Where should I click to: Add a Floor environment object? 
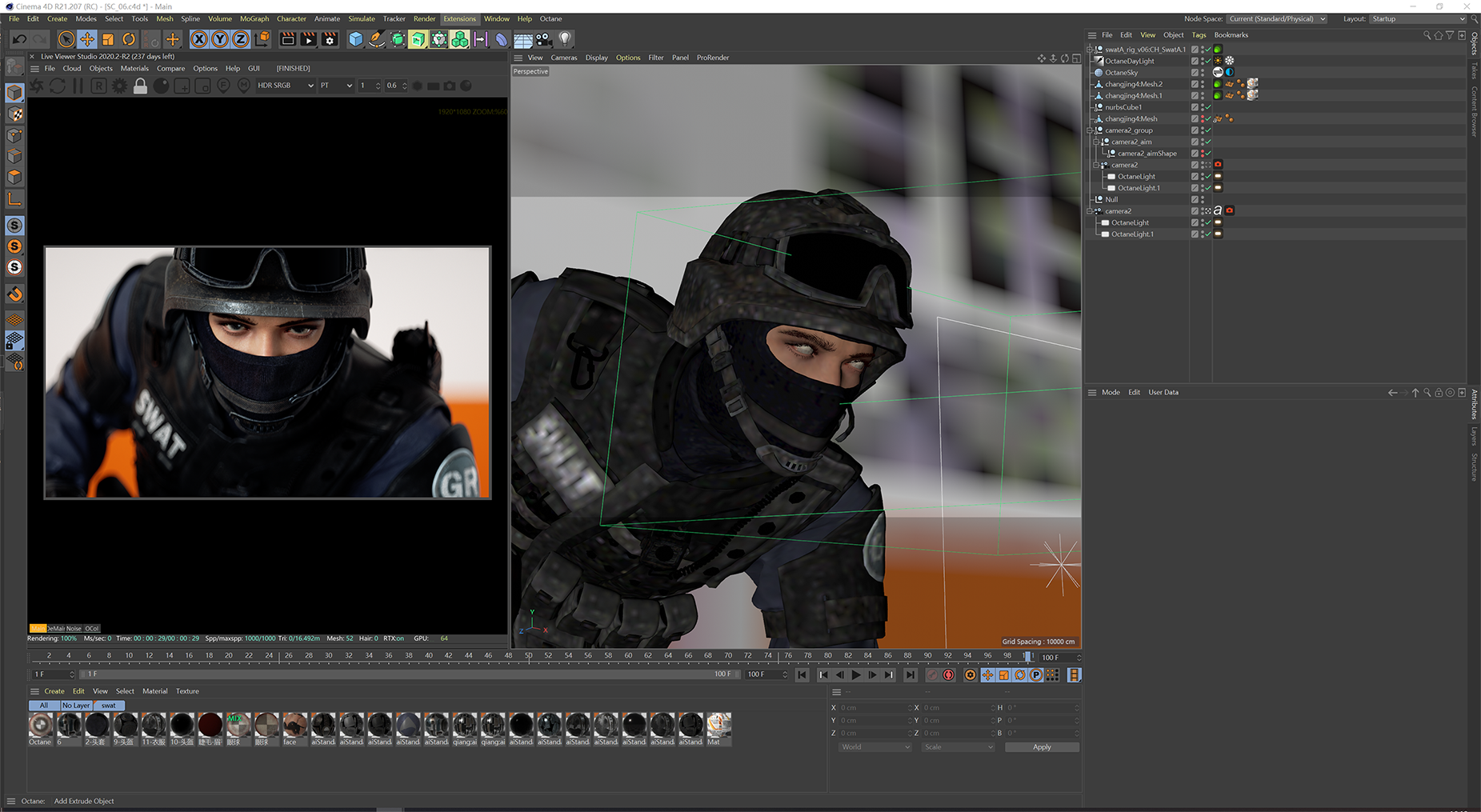click(x=523, y=38)
